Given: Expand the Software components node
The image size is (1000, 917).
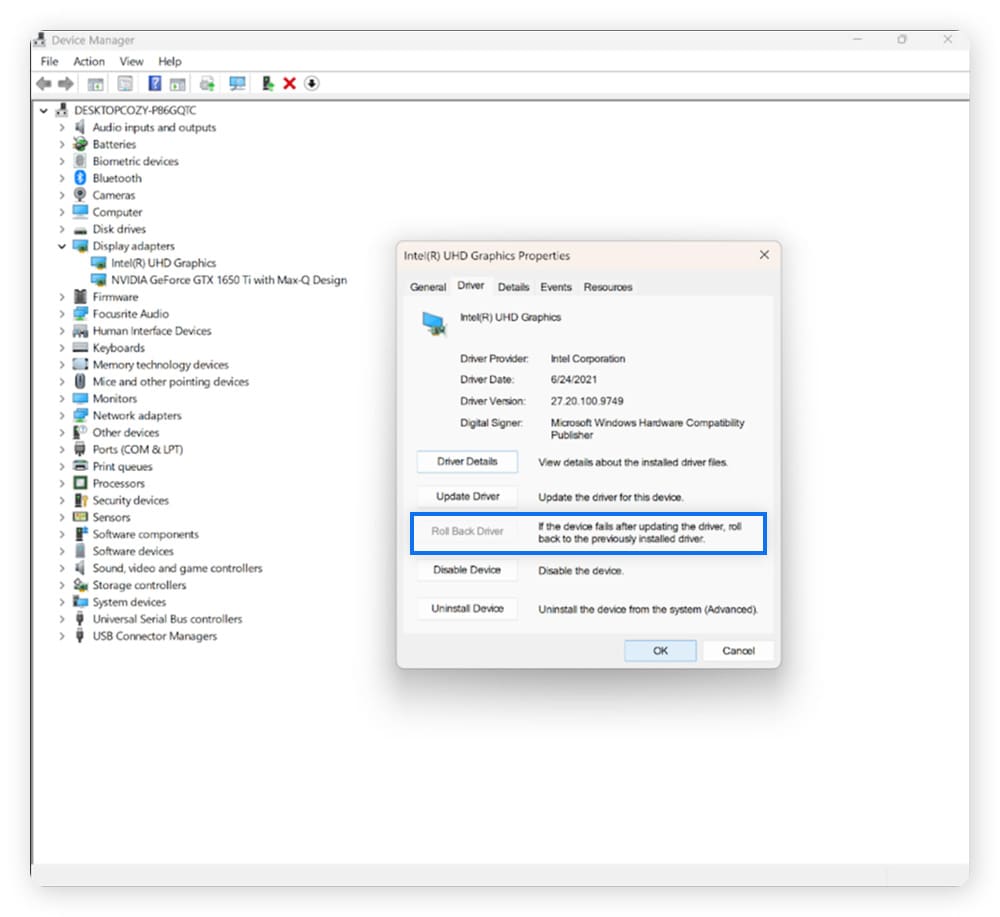Looking at the screenshot, I should click(62, 534).
